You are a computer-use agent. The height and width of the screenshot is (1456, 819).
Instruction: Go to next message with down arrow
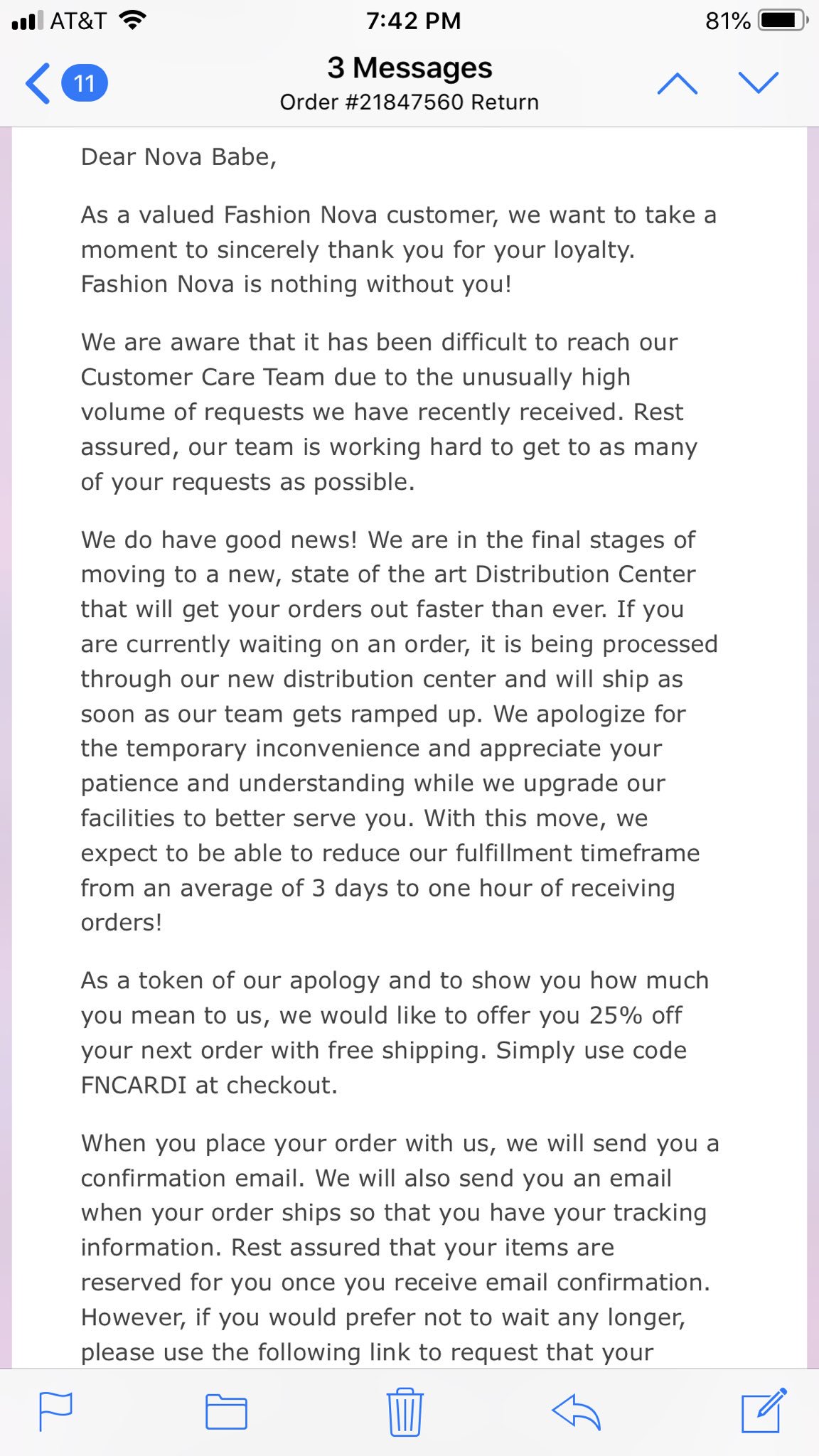759,83
